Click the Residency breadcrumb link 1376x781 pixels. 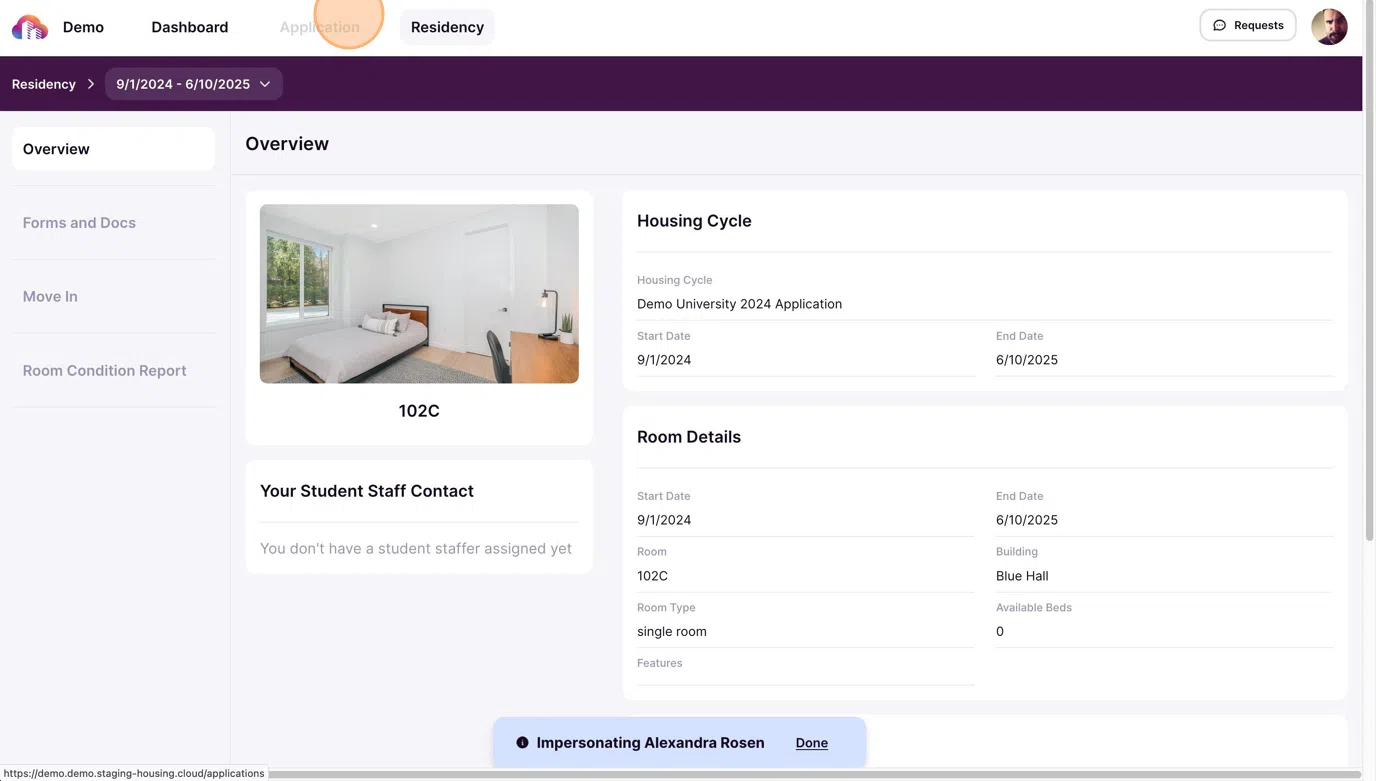tap(44, 84)
